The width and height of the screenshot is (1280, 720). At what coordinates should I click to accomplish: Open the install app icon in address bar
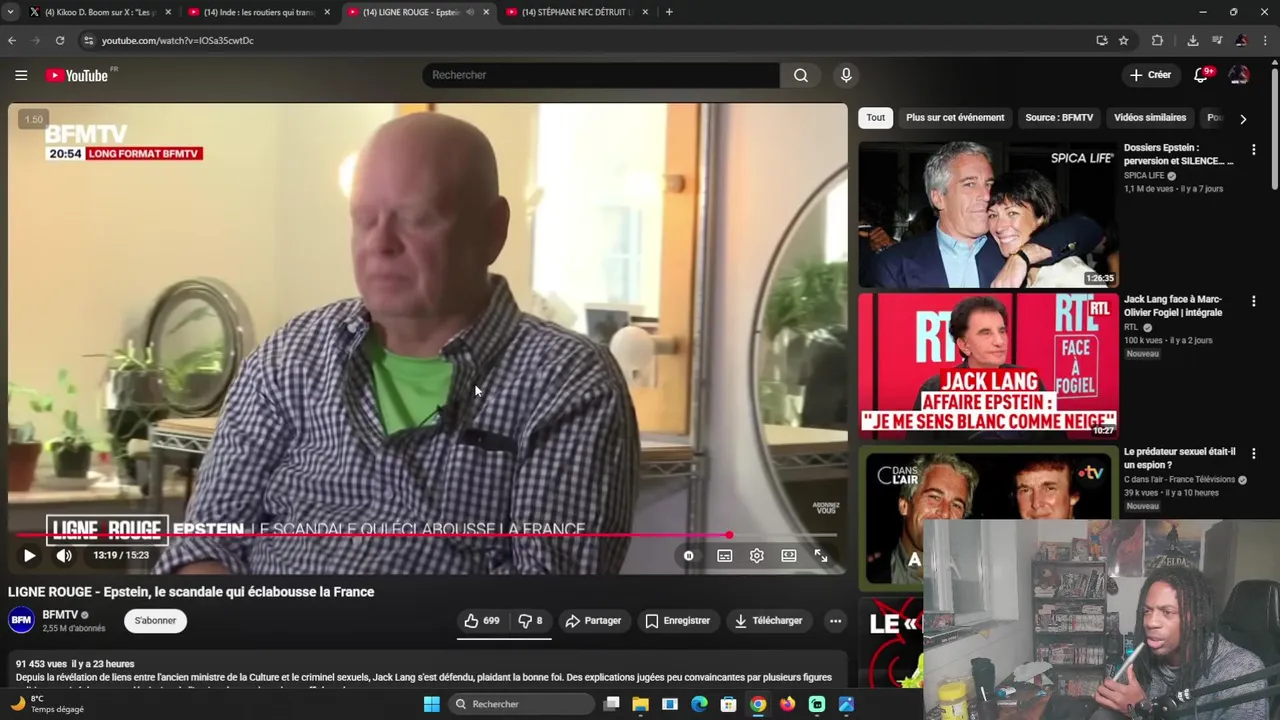click(x=1102, y=40)
